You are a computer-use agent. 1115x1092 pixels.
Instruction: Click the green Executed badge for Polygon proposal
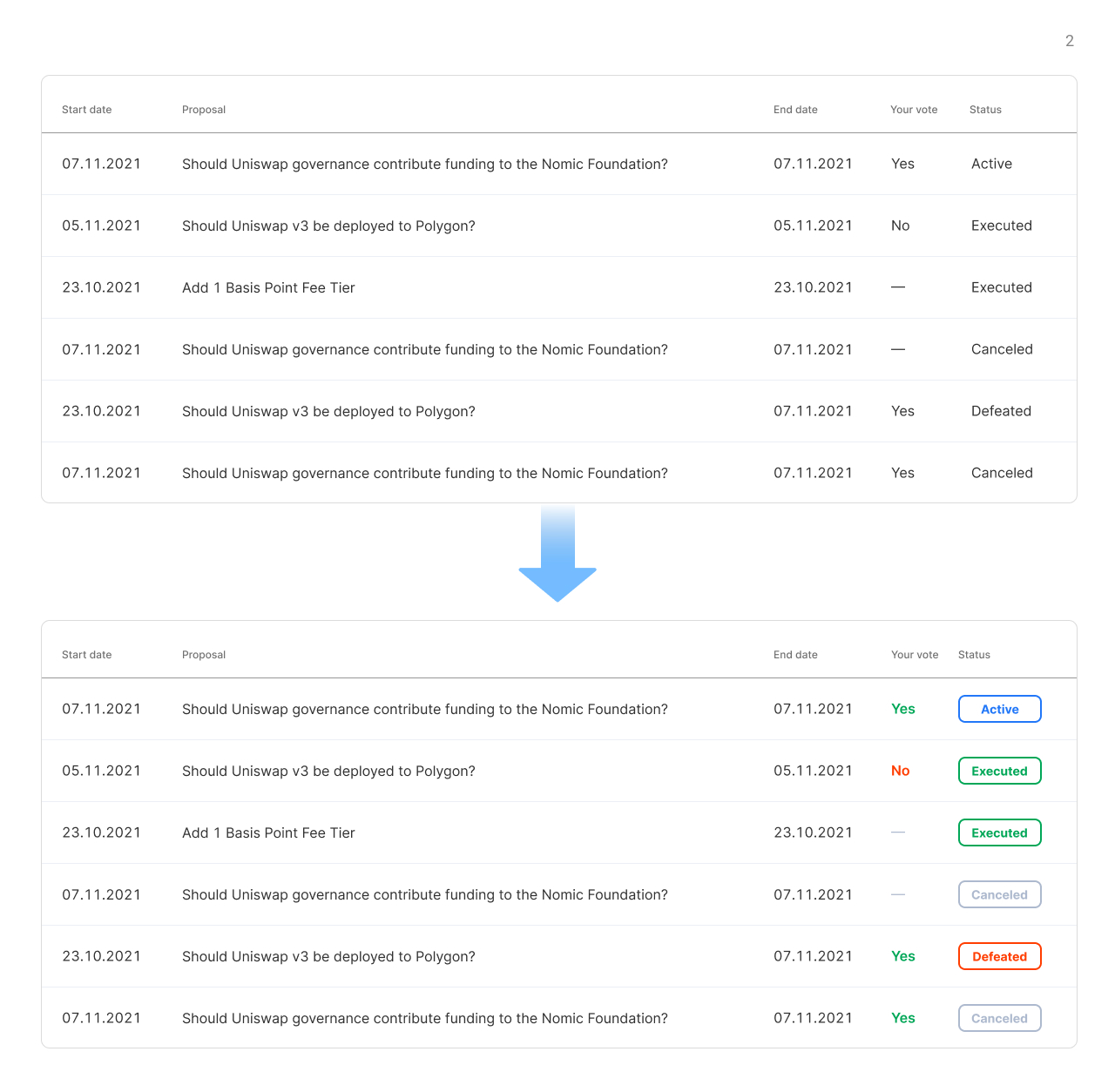pos(999,771)
